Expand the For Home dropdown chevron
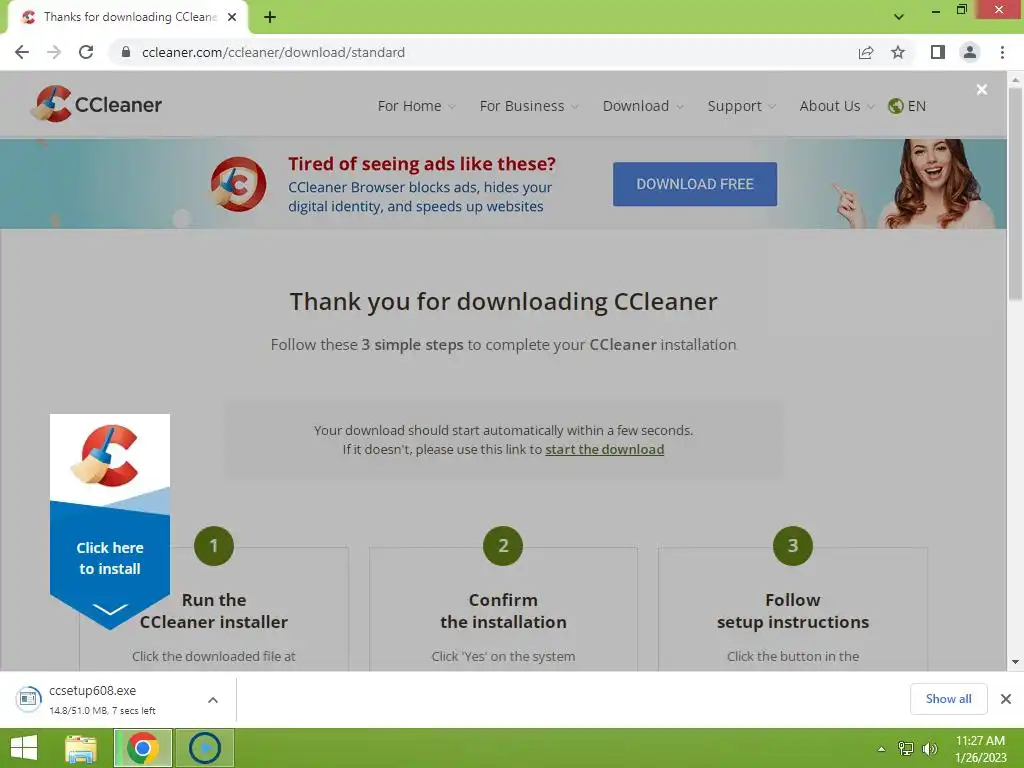The image size is (1024, 768). (x=452, y=107)
